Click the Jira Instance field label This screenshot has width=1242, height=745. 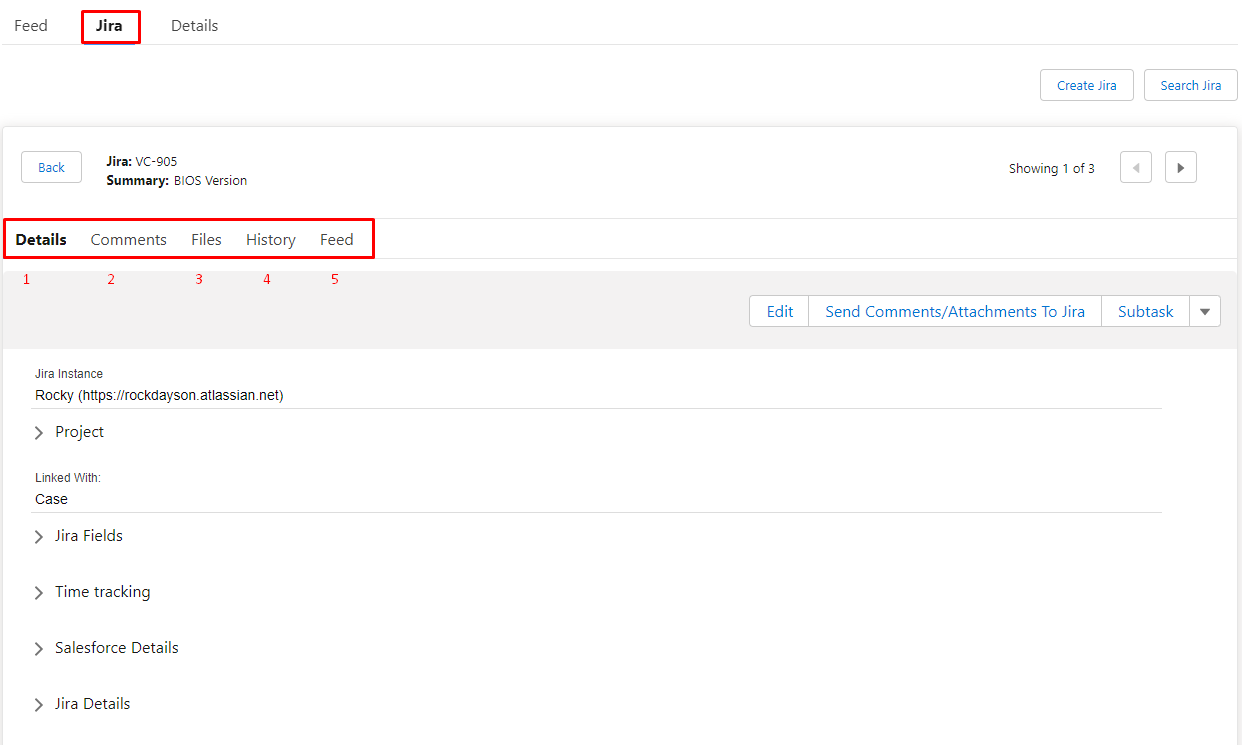click(69, 374)
